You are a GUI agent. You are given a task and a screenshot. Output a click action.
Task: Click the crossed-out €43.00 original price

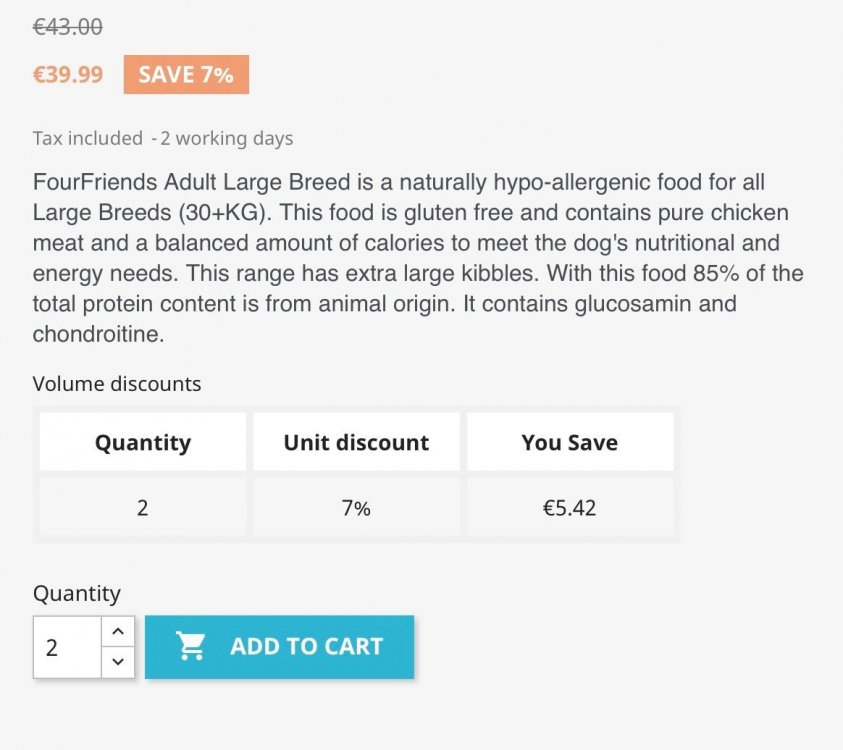[x=68, y=27]
